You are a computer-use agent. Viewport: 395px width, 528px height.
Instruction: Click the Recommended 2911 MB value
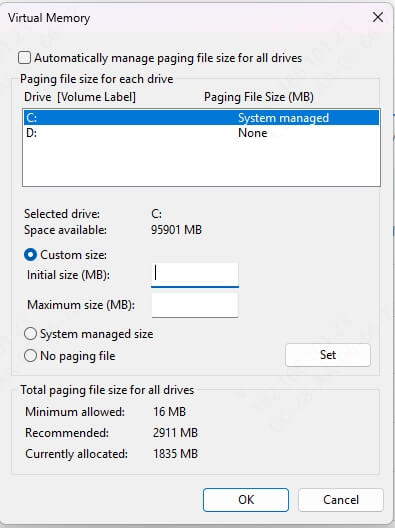tap(175, 433)
